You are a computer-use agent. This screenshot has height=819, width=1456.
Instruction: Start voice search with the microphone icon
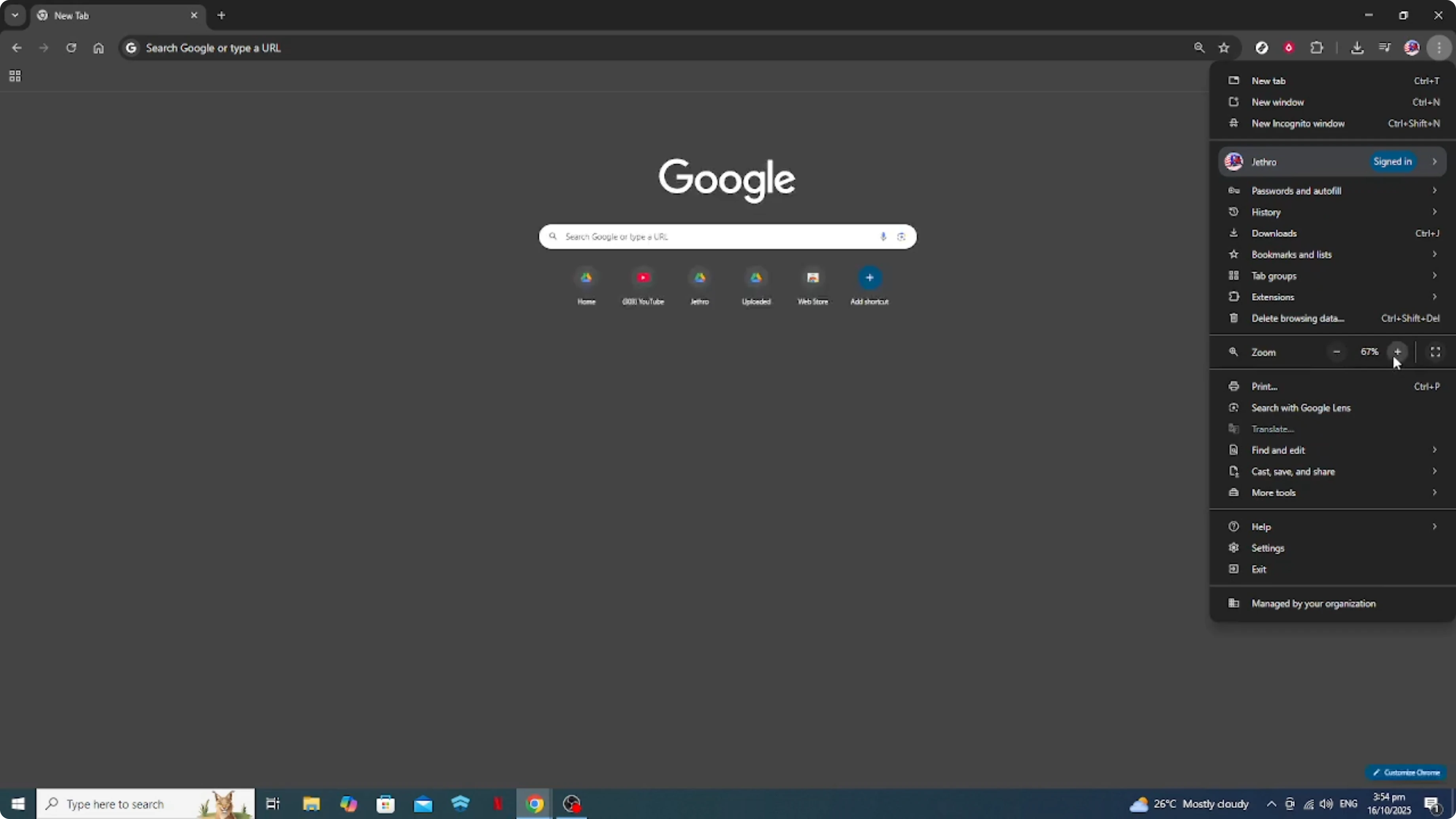(x=883, y=236)
